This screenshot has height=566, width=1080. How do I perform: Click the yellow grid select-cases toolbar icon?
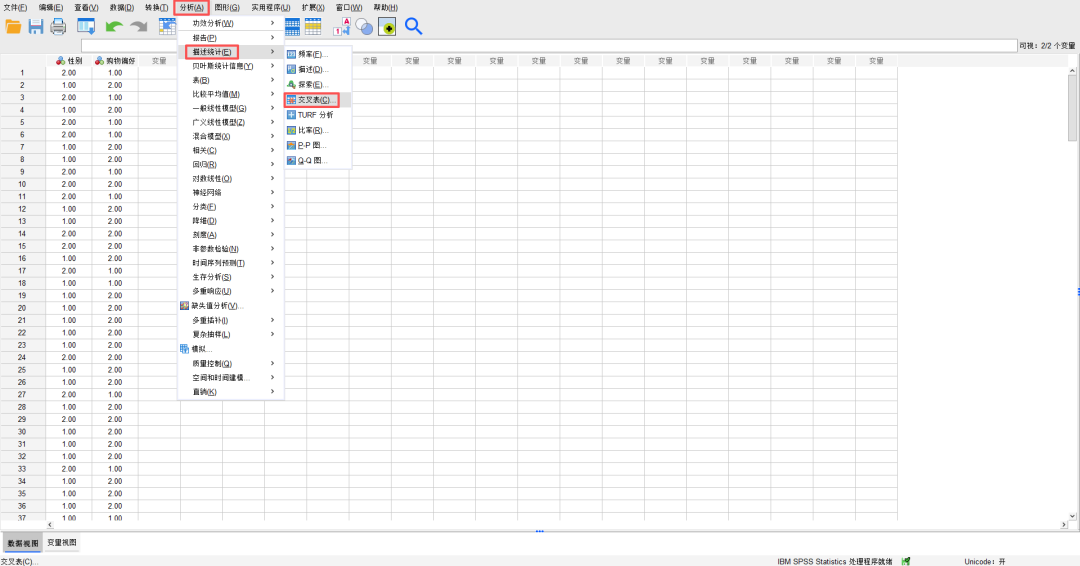point(313,27)
